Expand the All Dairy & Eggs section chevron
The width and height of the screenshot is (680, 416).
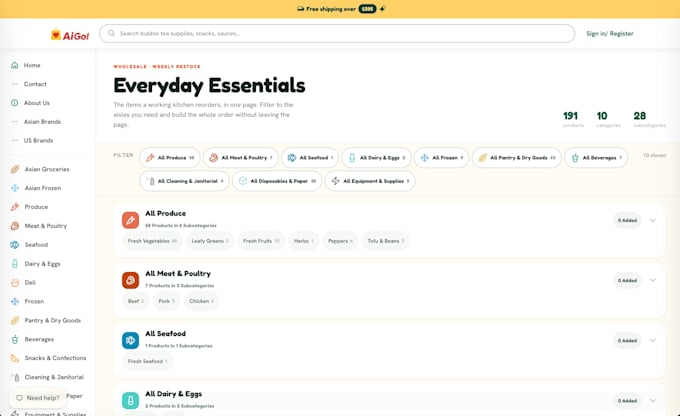coord(653,400)
